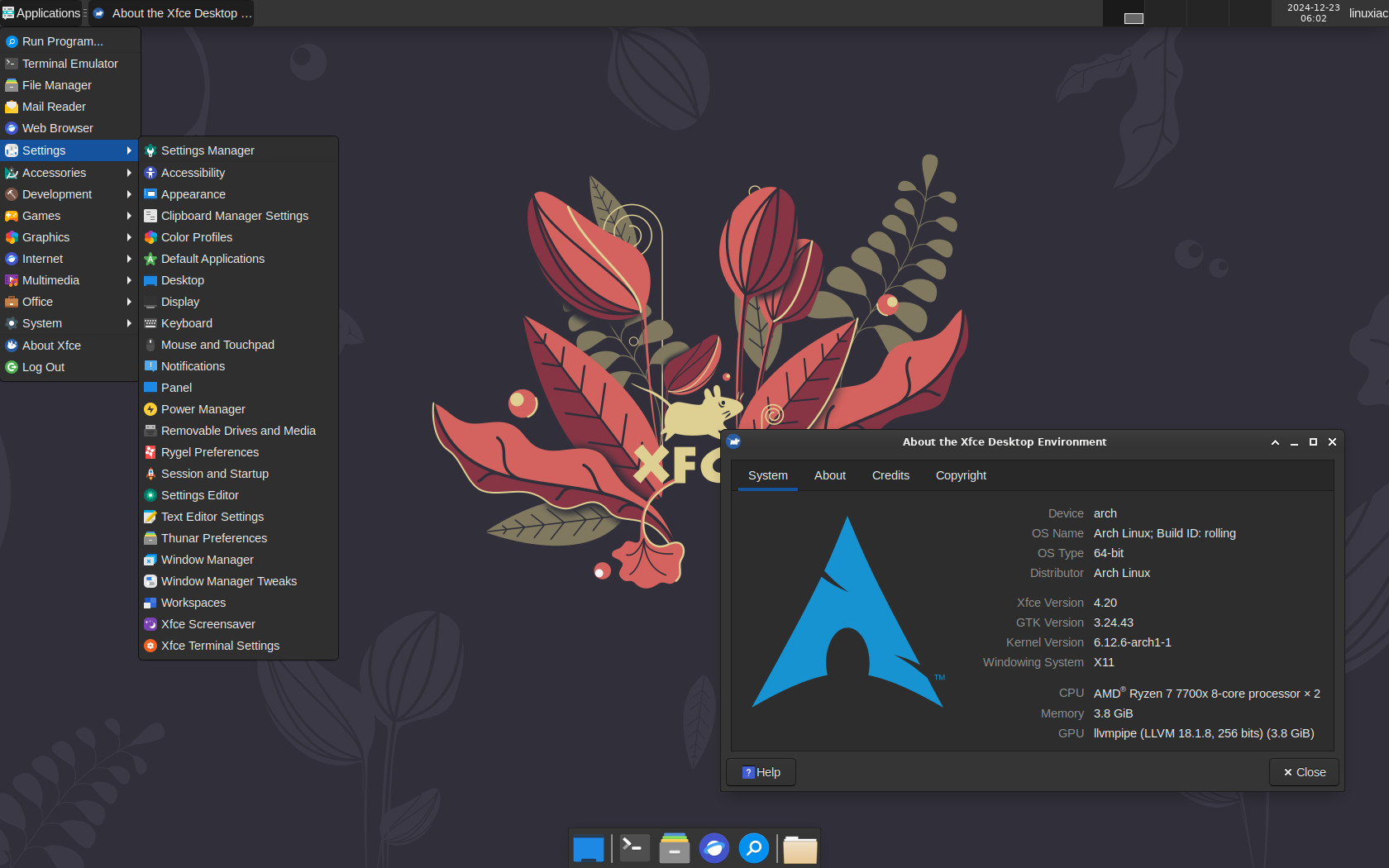Select Log Out from Applications menu

click(69, 367)
